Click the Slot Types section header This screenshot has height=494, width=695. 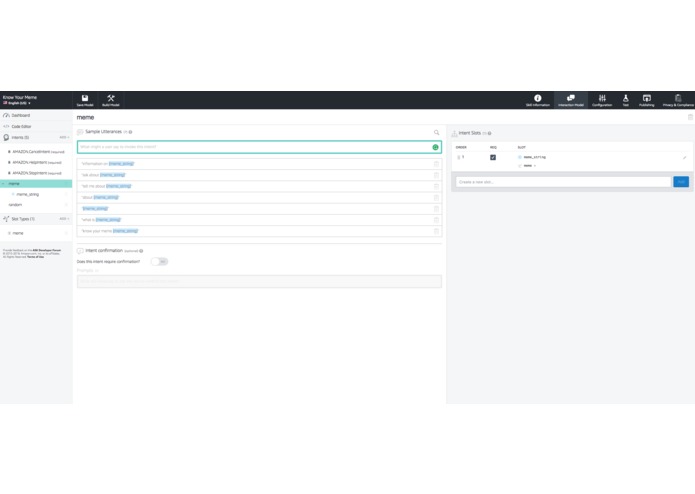pos(23,219)
